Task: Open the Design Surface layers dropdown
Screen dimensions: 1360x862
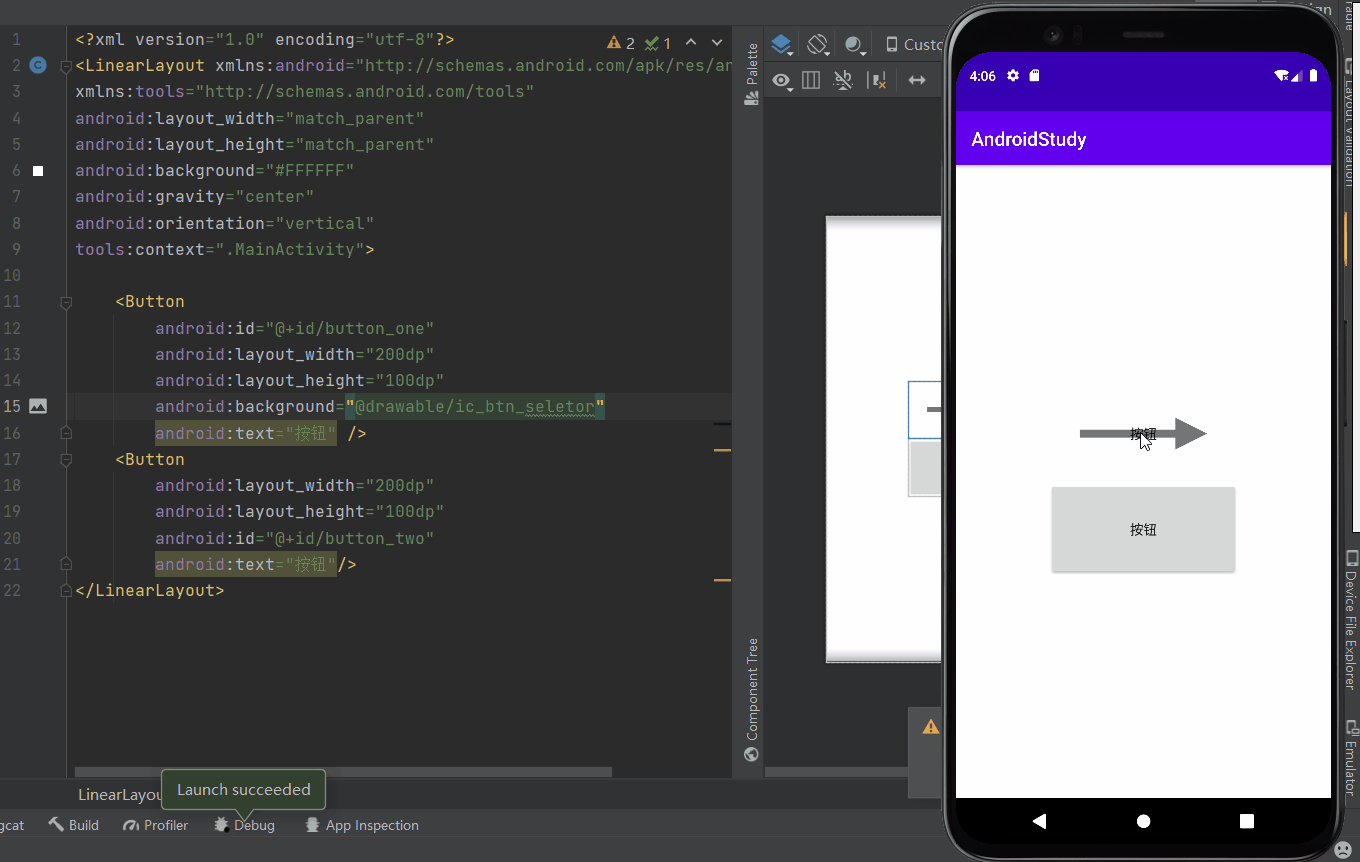Action: [783, 45]
